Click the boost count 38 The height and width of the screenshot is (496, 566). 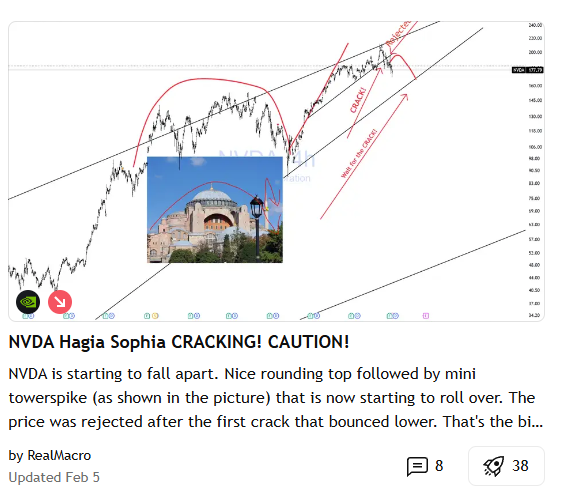coord(520,466)
